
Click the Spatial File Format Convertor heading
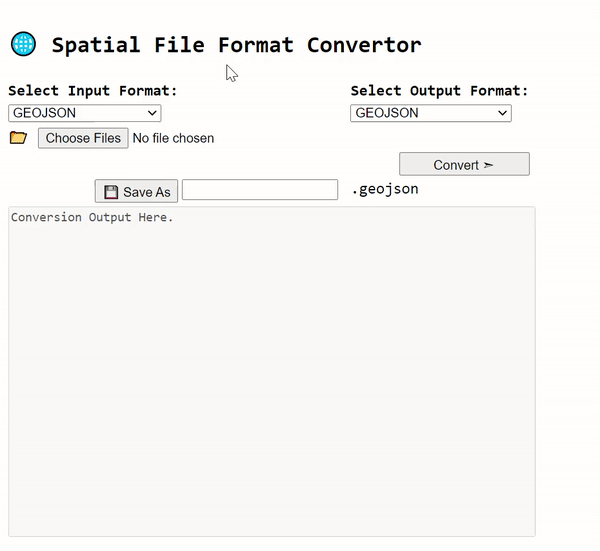coord(236,45)
